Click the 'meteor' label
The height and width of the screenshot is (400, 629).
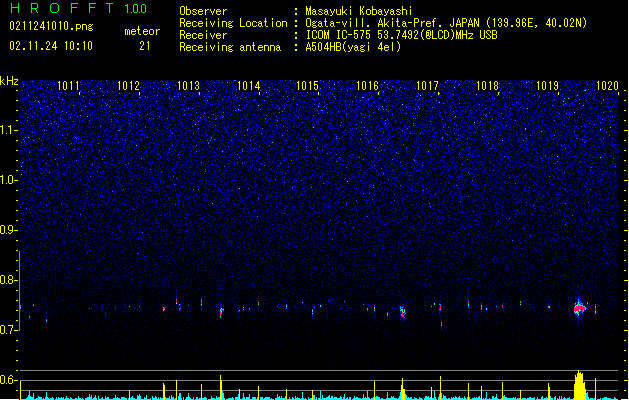click(x=142, y=31)
